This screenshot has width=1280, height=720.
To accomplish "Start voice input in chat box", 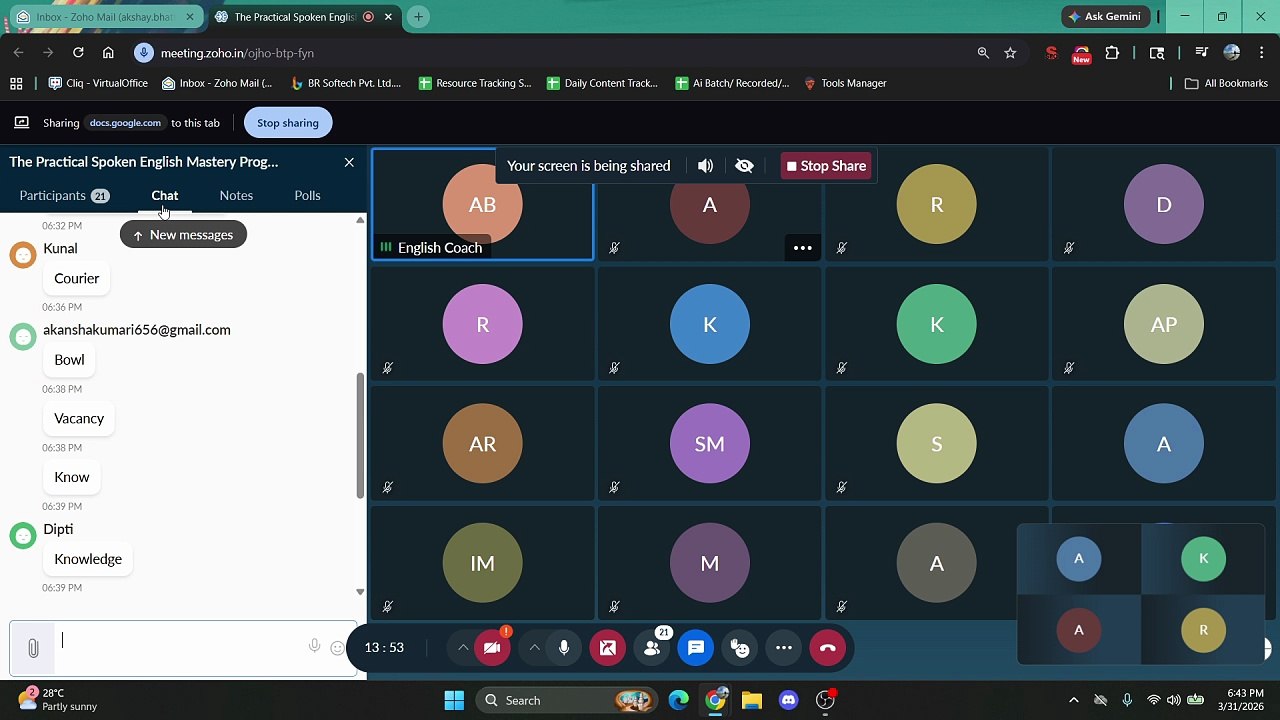I will click(x=314, y=647).
